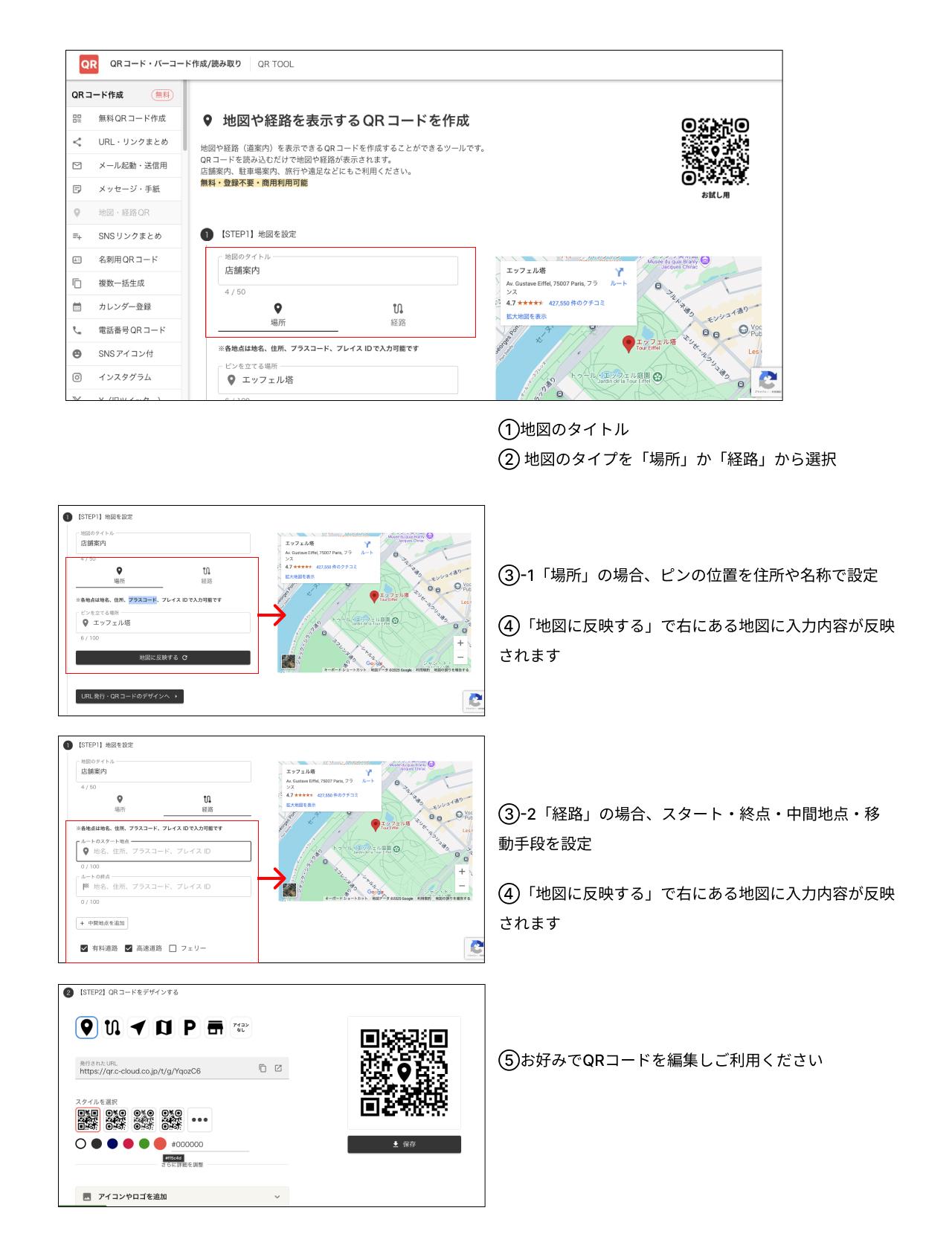The width and height of the screenshot is (952, 1257).
Task: Click the ルートのスタート地点 input field
Action: [x=164, y=851]
